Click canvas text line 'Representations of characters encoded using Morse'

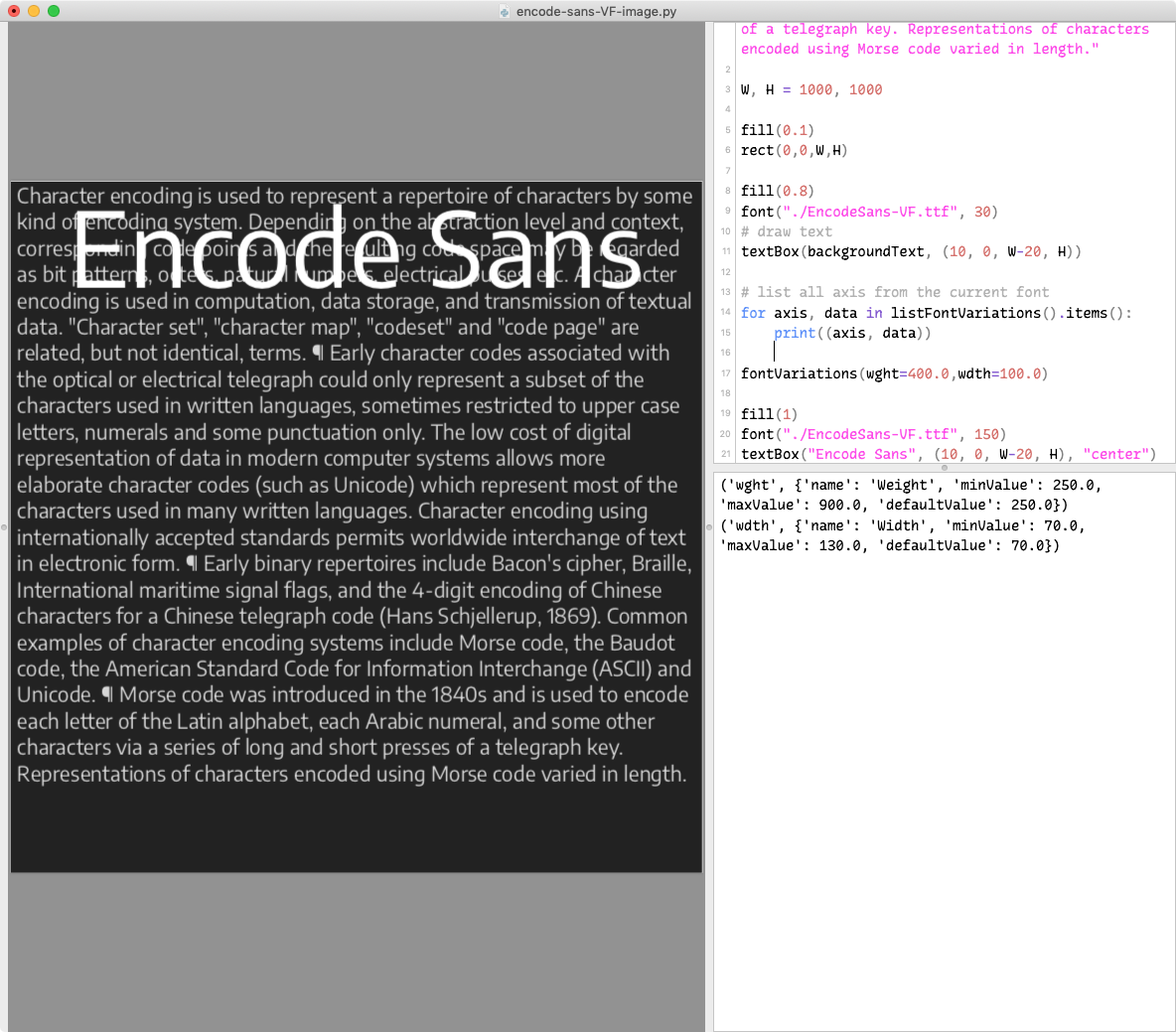click(352, 774)
